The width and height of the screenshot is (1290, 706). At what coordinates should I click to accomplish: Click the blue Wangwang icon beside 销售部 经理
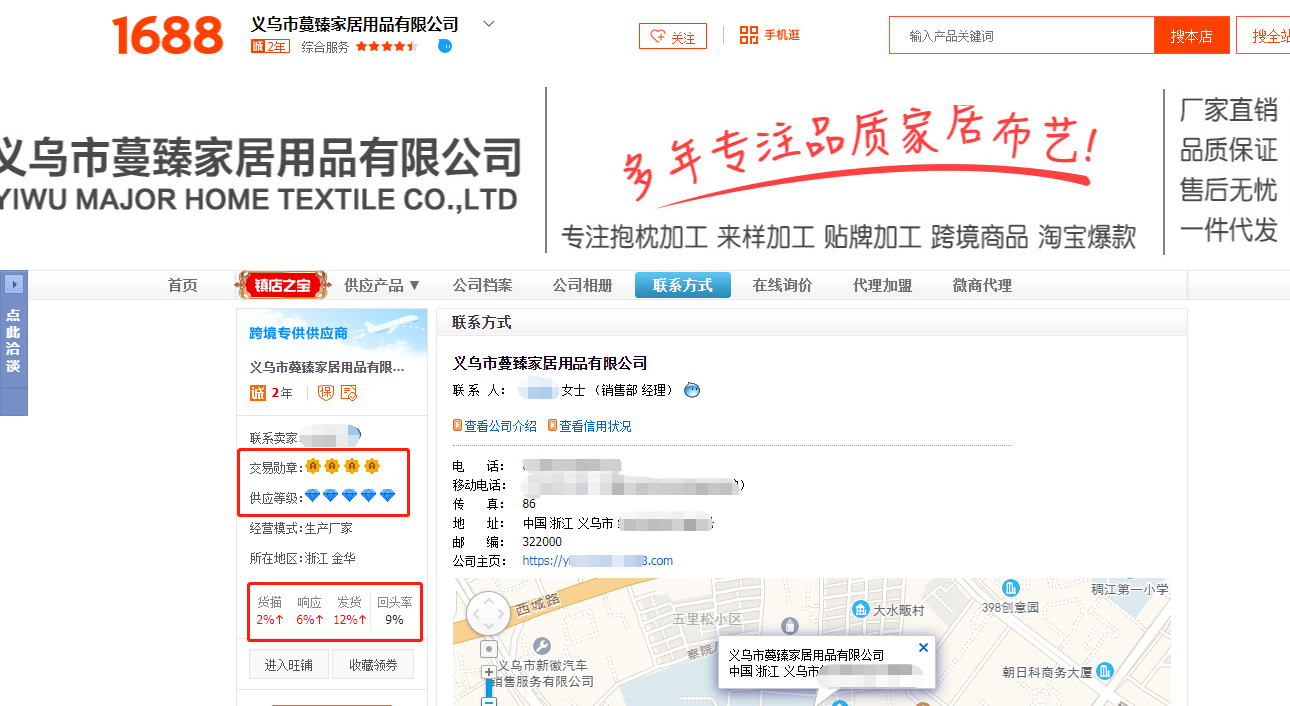692,390
